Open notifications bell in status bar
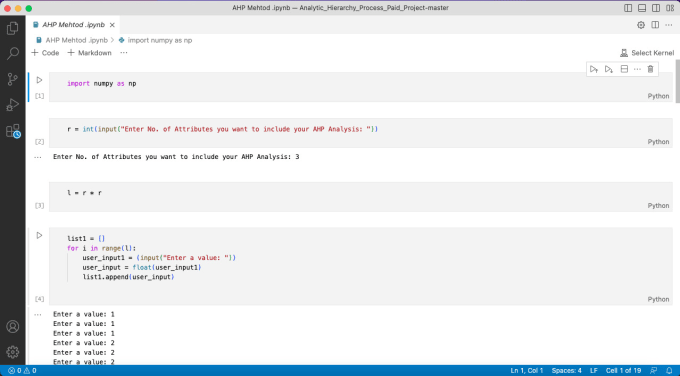Image resolution: width=680 pixels, height=376 pixels. [669, 371]
